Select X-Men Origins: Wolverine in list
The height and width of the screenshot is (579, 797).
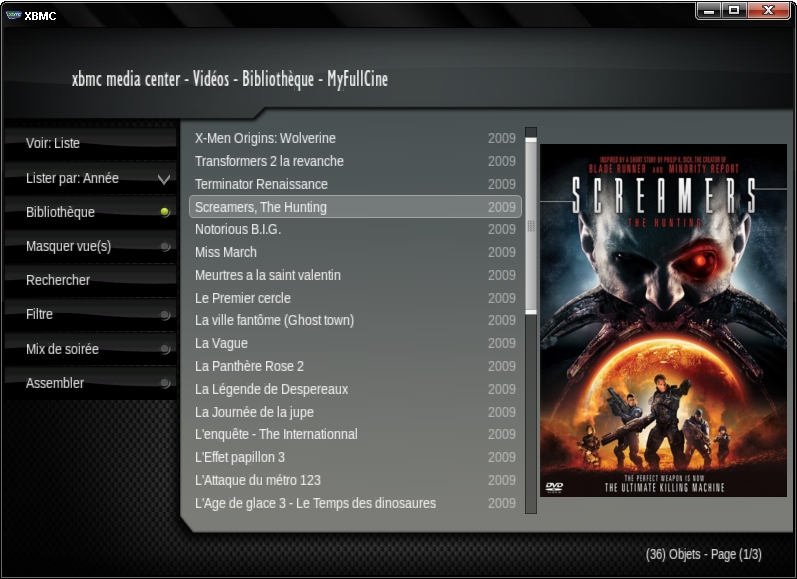[355, 138]
